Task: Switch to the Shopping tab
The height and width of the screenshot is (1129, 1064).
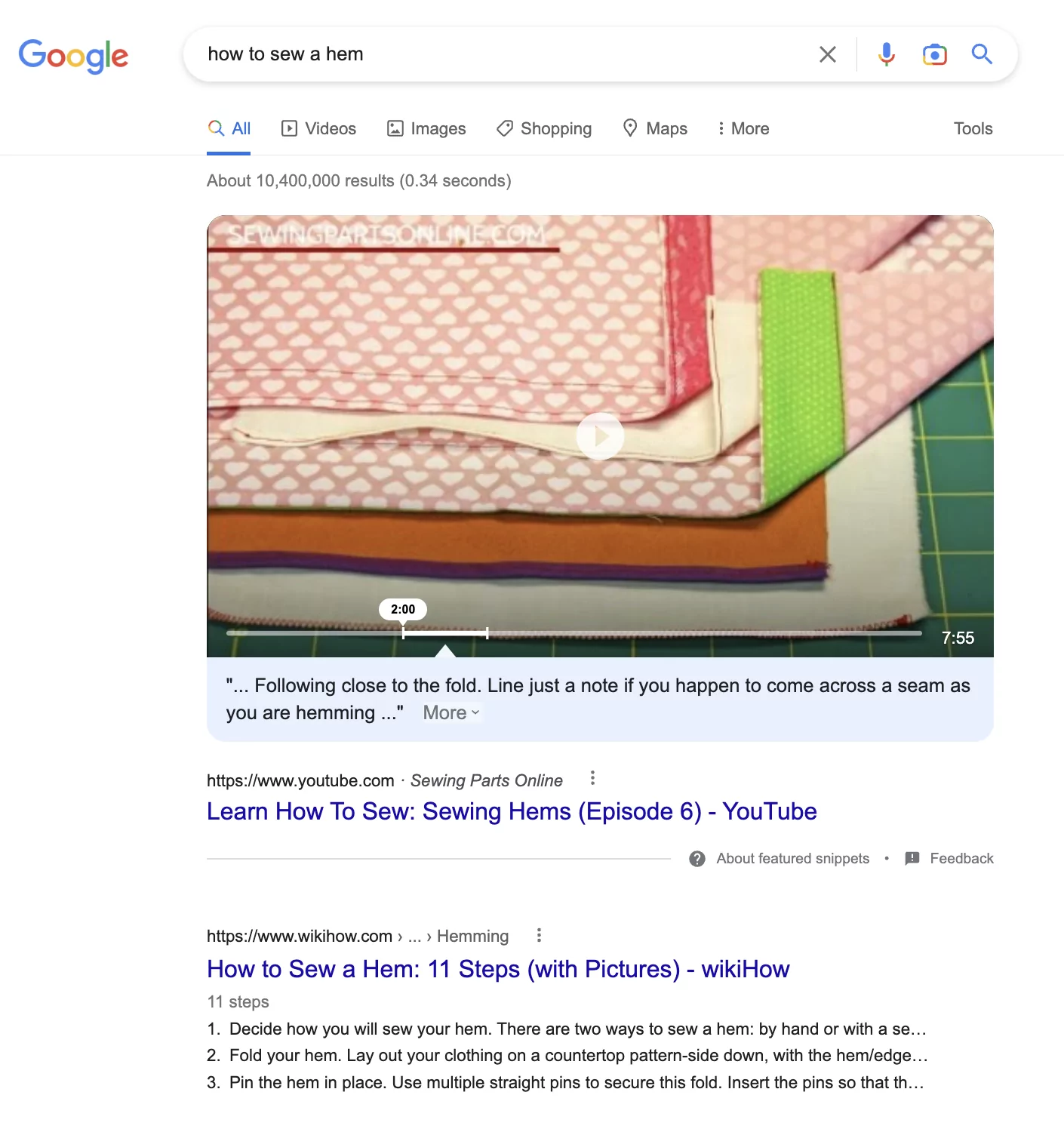Action: click(x=543, y=128)
